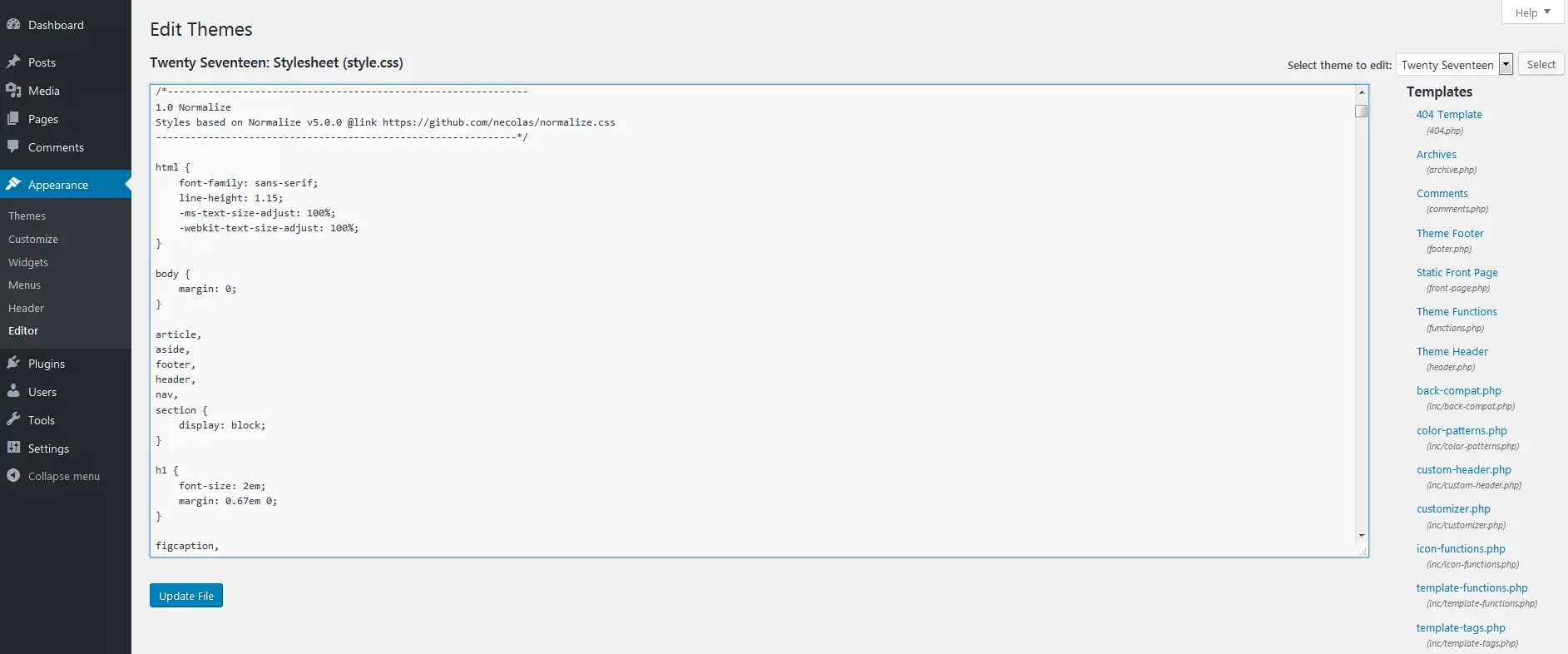Open the Comments template link

pos(1442,194)
